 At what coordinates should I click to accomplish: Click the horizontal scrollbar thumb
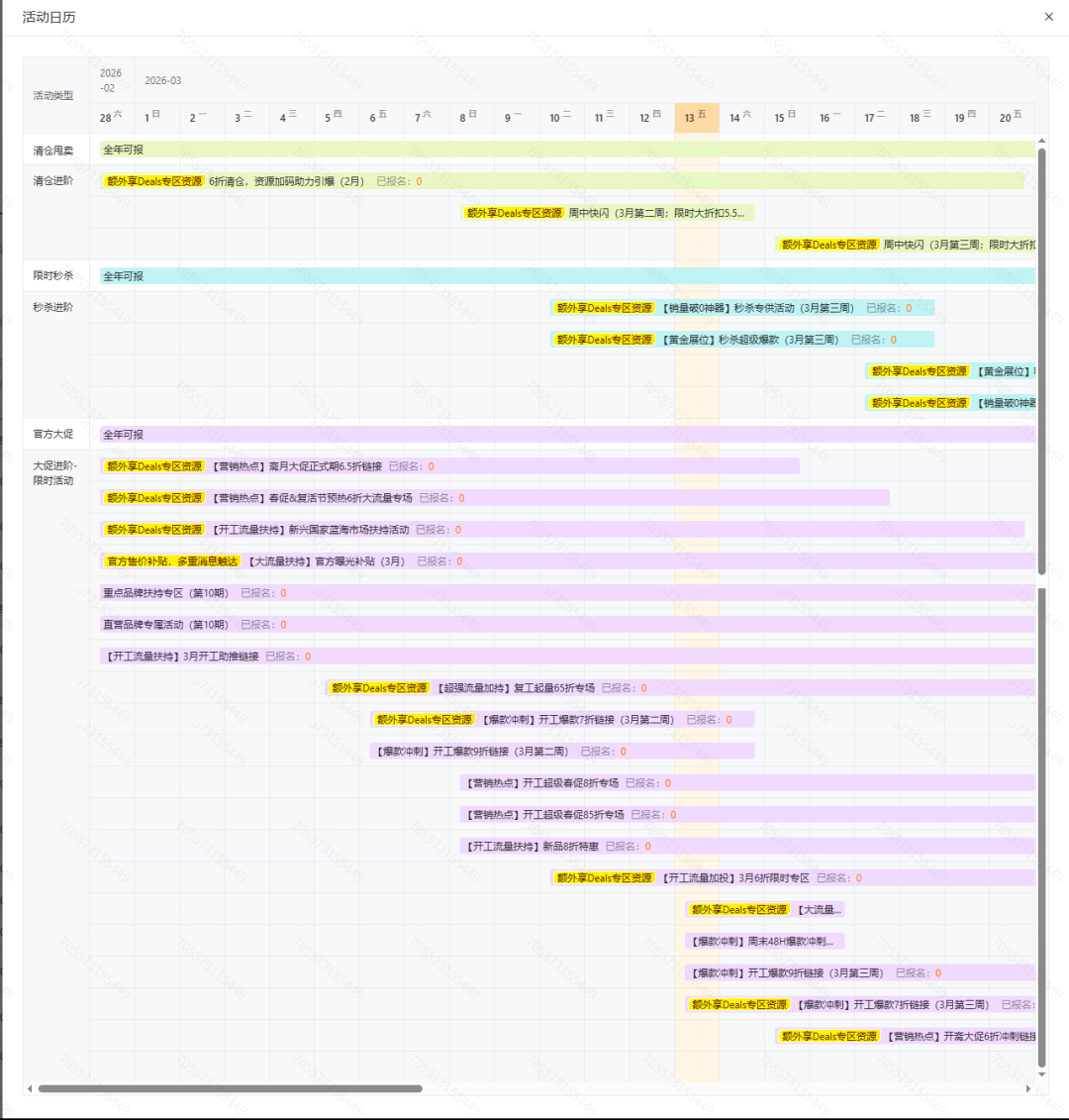pyautogui.click(x=230, y=1088)
